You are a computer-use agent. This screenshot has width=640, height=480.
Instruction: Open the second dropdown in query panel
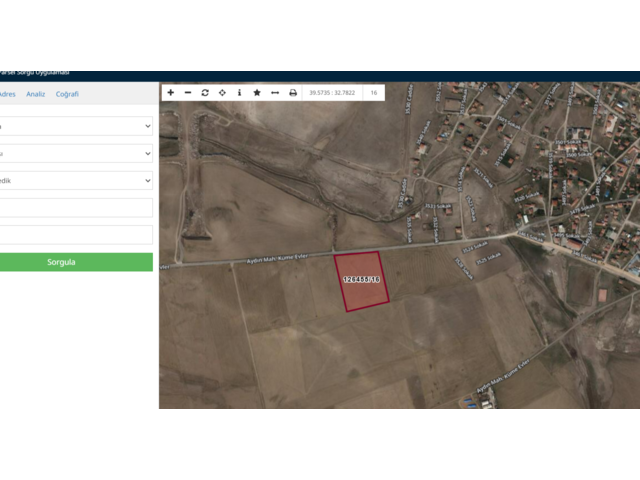click(75, 153)
